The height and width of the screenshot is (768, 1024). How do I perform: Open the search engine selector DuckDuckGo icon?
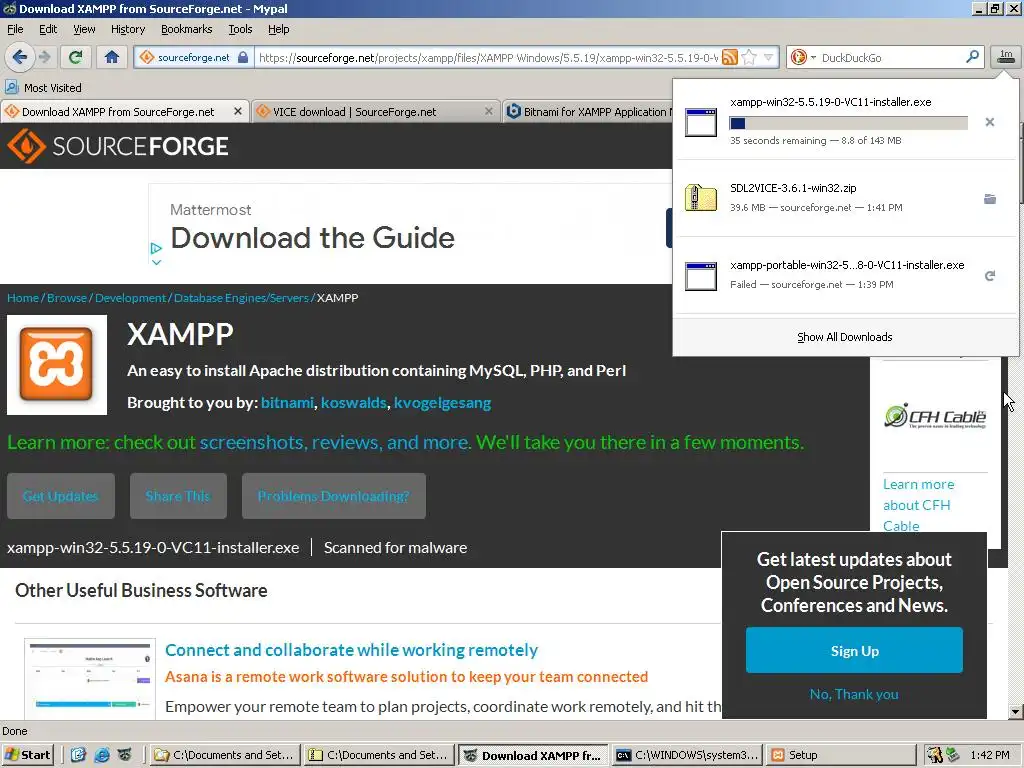click(799, 57)
